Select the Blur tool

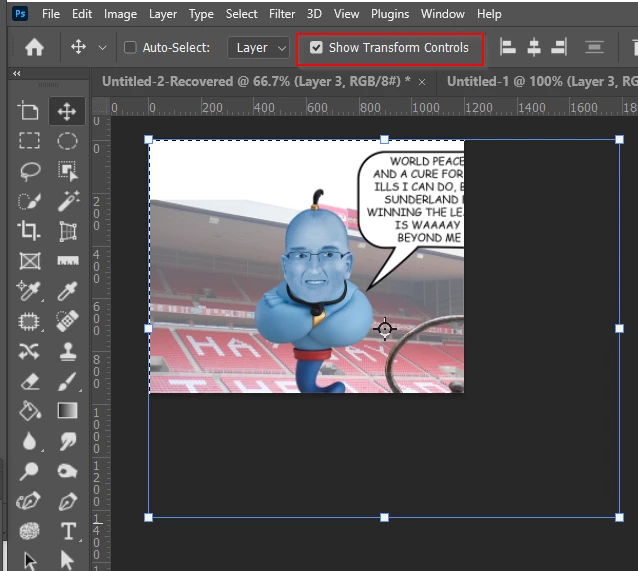coord(29,441)
